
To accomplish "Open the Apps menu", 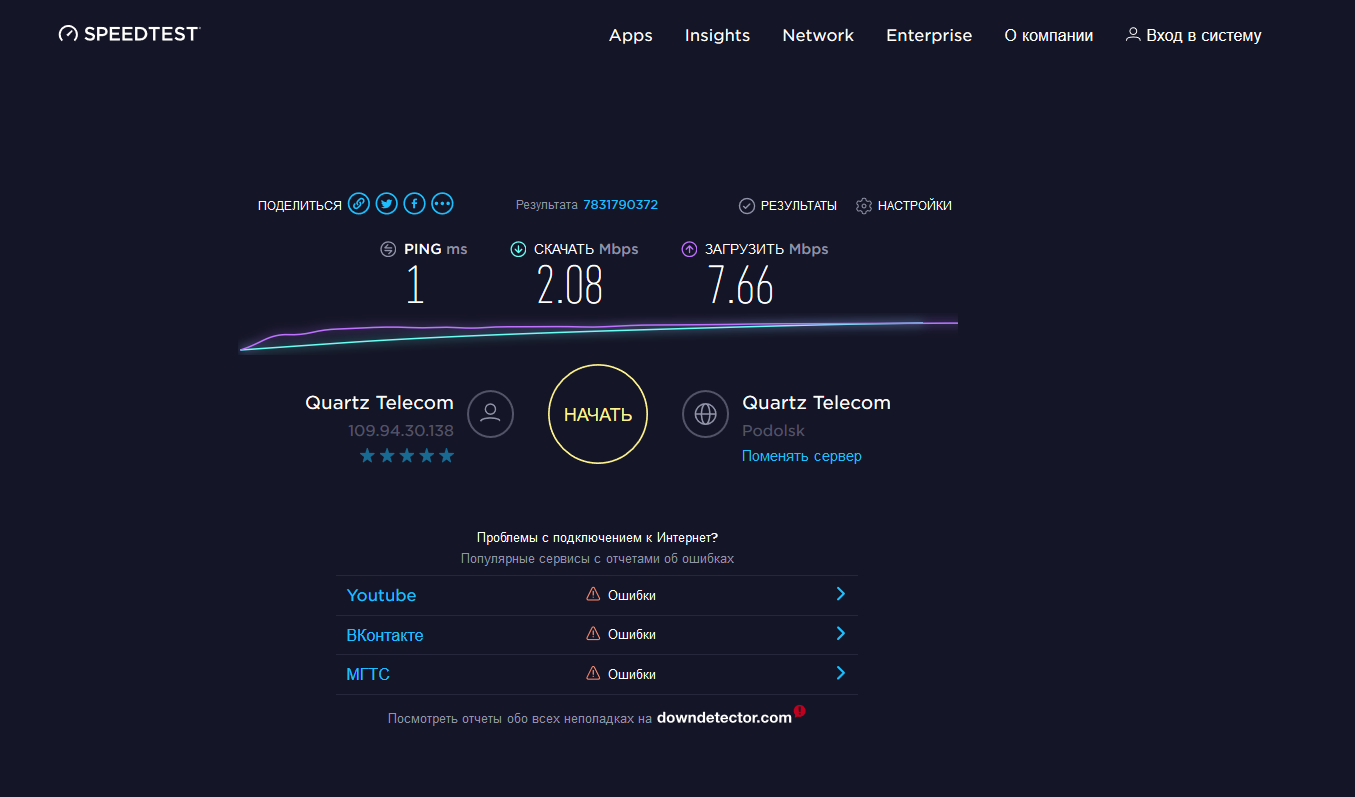I will (x=630, y=35).
